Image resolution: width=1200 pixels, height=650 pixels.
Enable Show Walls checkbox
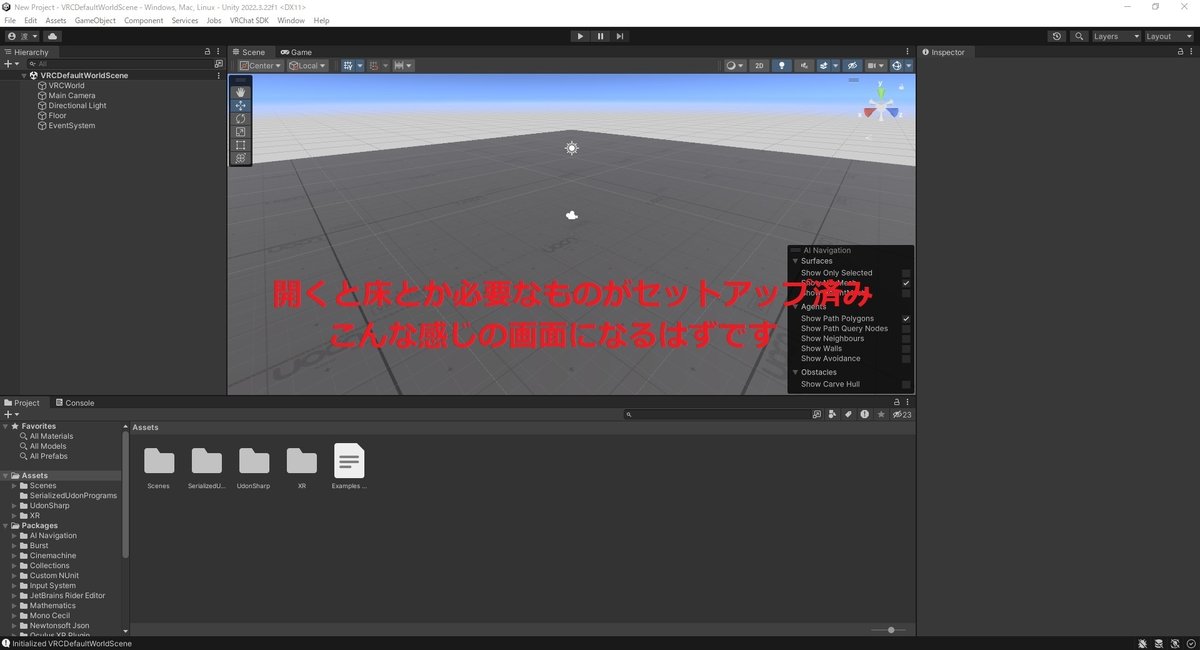[906, 349]
